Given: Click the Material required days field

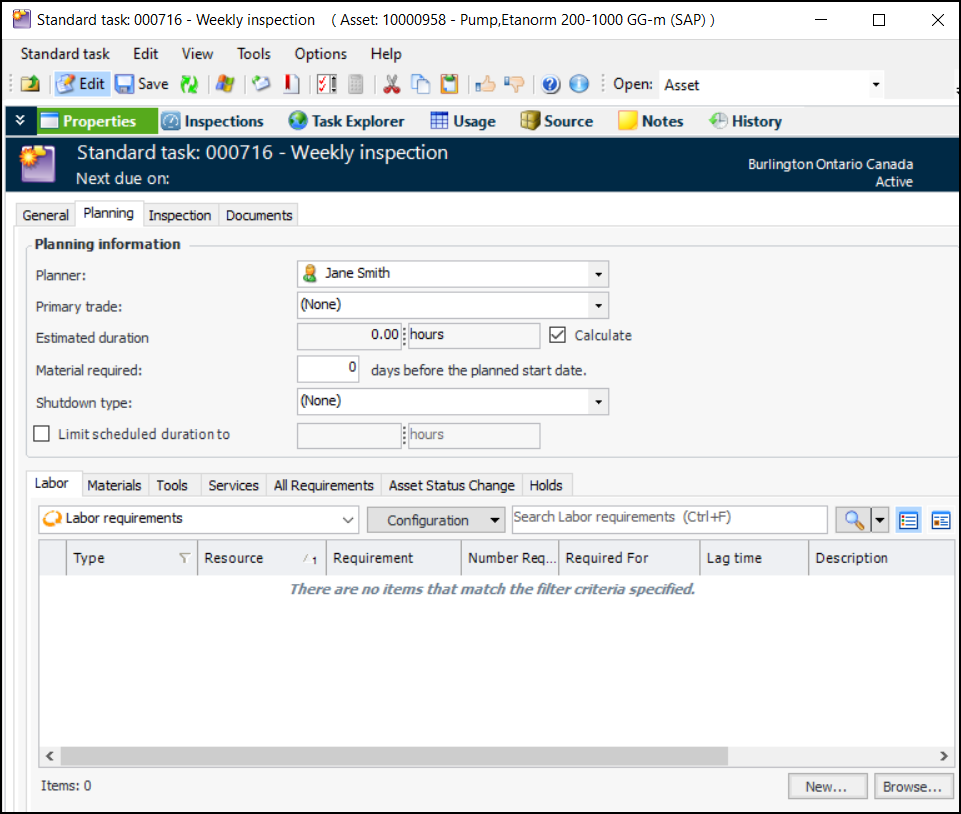Looking at the screenshot, I should click(x=328, y=369).
